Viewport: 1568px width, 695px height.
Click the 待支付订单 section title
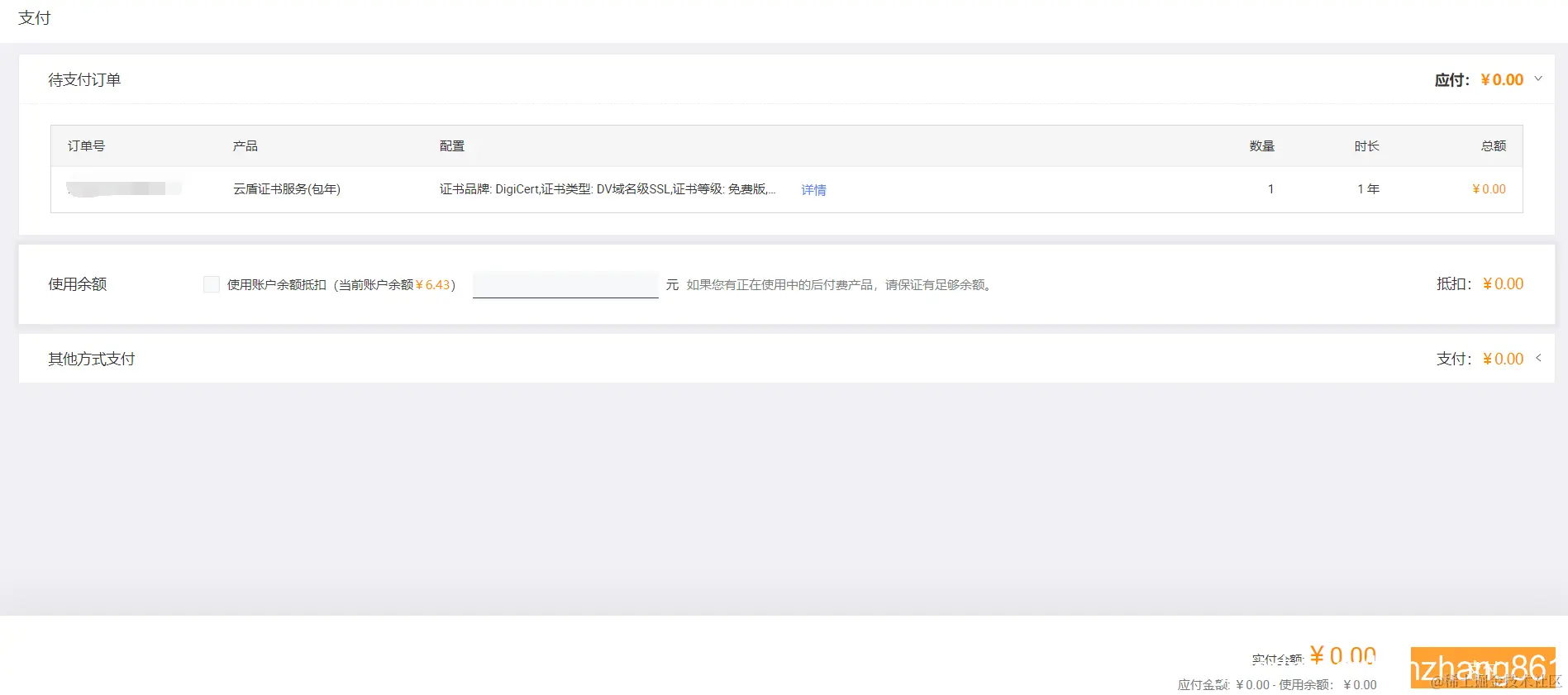pyautogui.click(x=84, y=79)
